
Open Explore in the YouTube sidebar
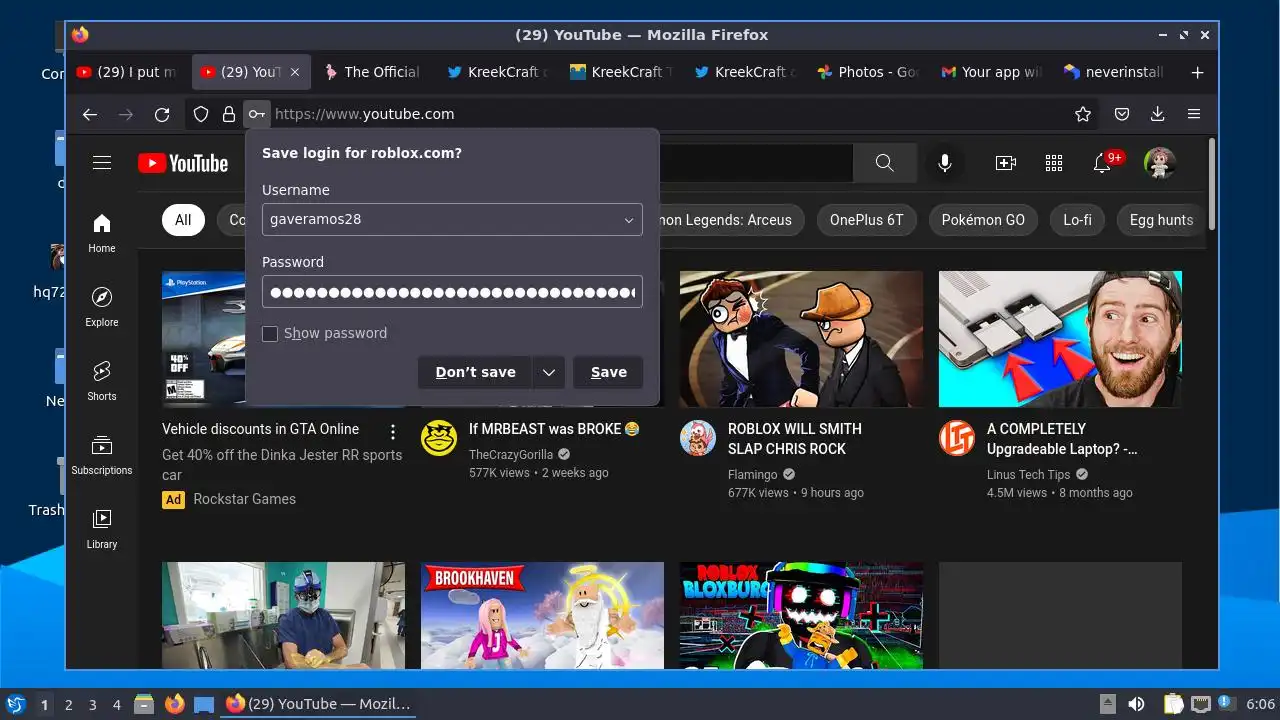(102, 307)
